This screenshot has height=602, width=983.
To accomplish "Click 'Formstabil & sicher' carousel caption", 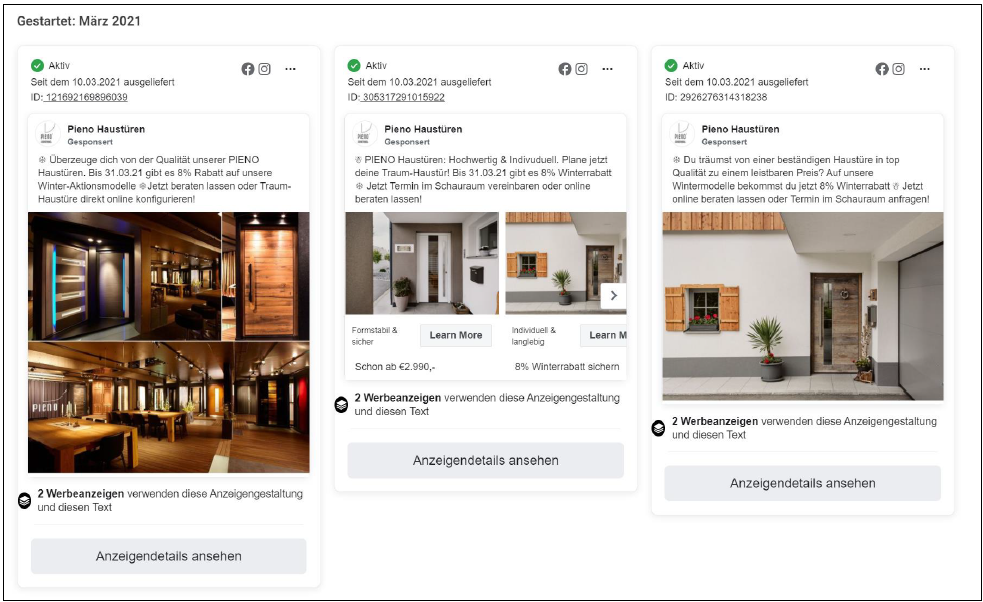I will [x=374, y=335].
